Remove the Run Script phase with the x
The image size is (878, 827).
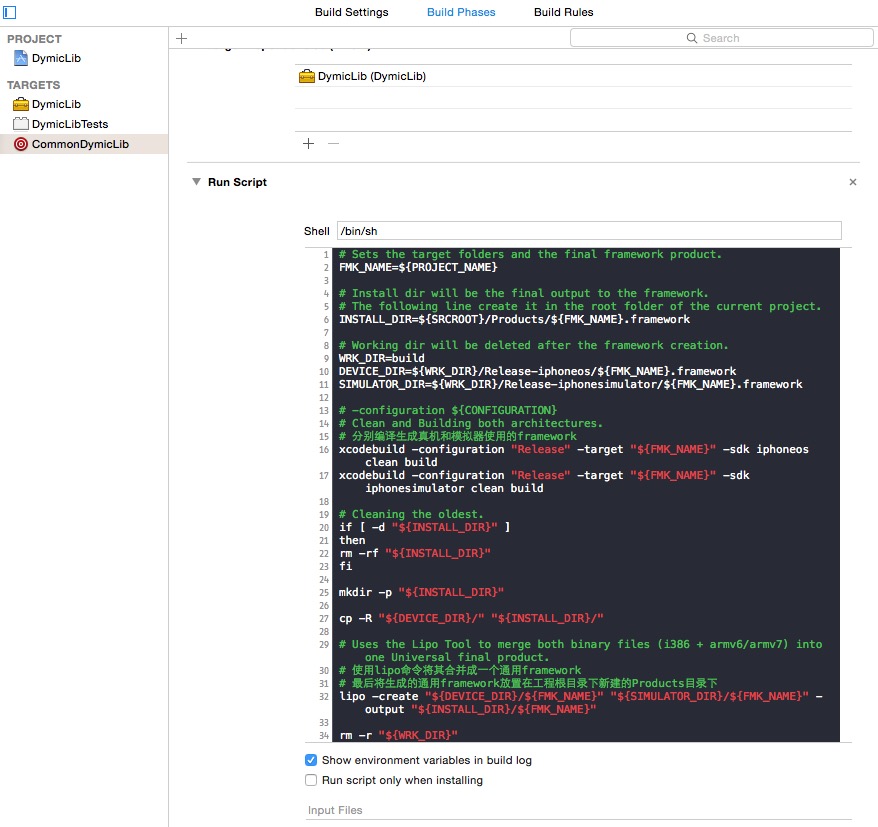853,182
